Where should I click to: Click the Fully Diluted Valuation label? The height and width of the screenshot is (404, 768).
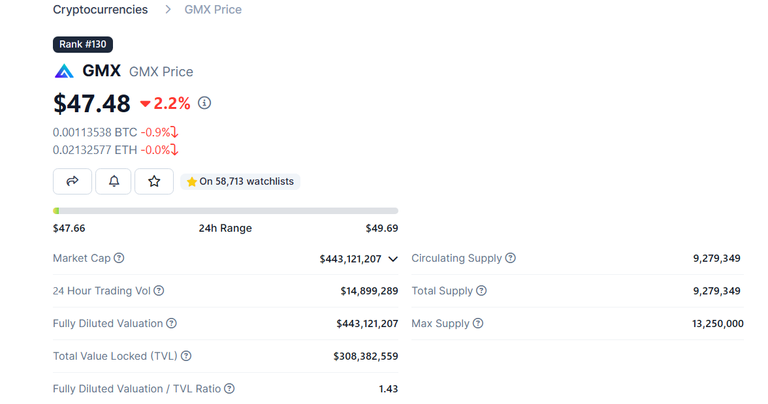point(108,323)
